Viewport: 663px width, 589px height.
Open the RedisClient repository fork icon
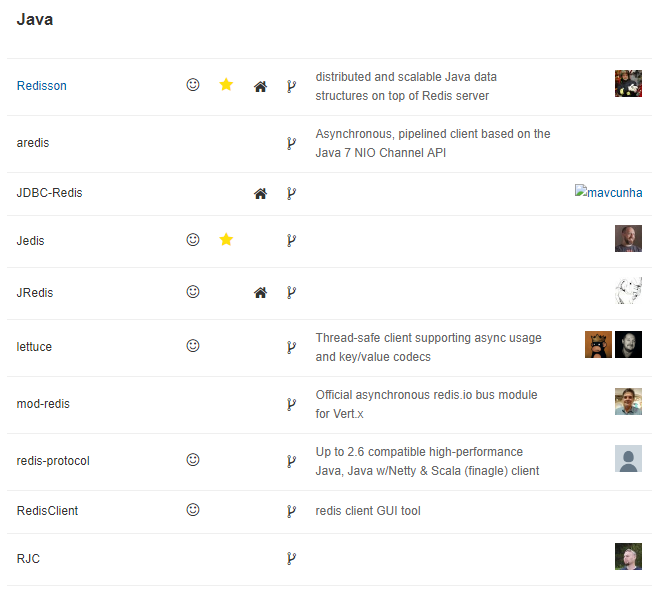[291, 511]
